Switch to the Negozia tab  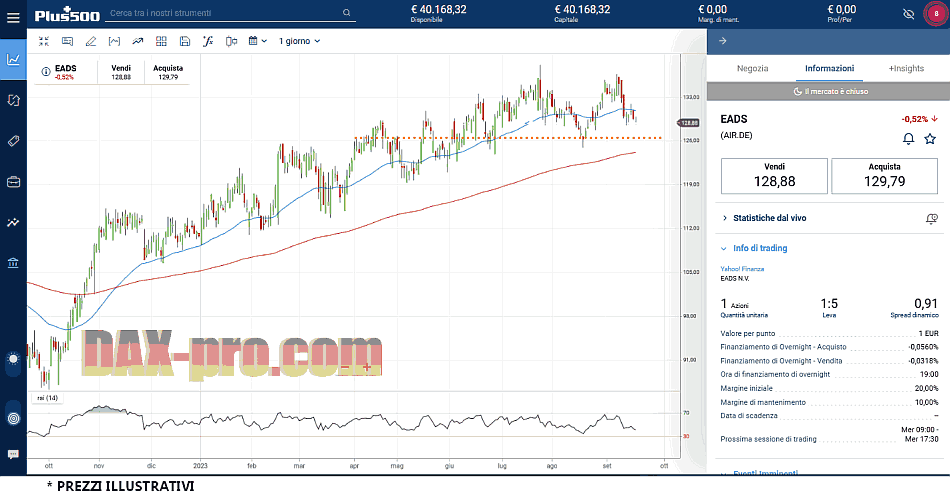click(752, 68)
